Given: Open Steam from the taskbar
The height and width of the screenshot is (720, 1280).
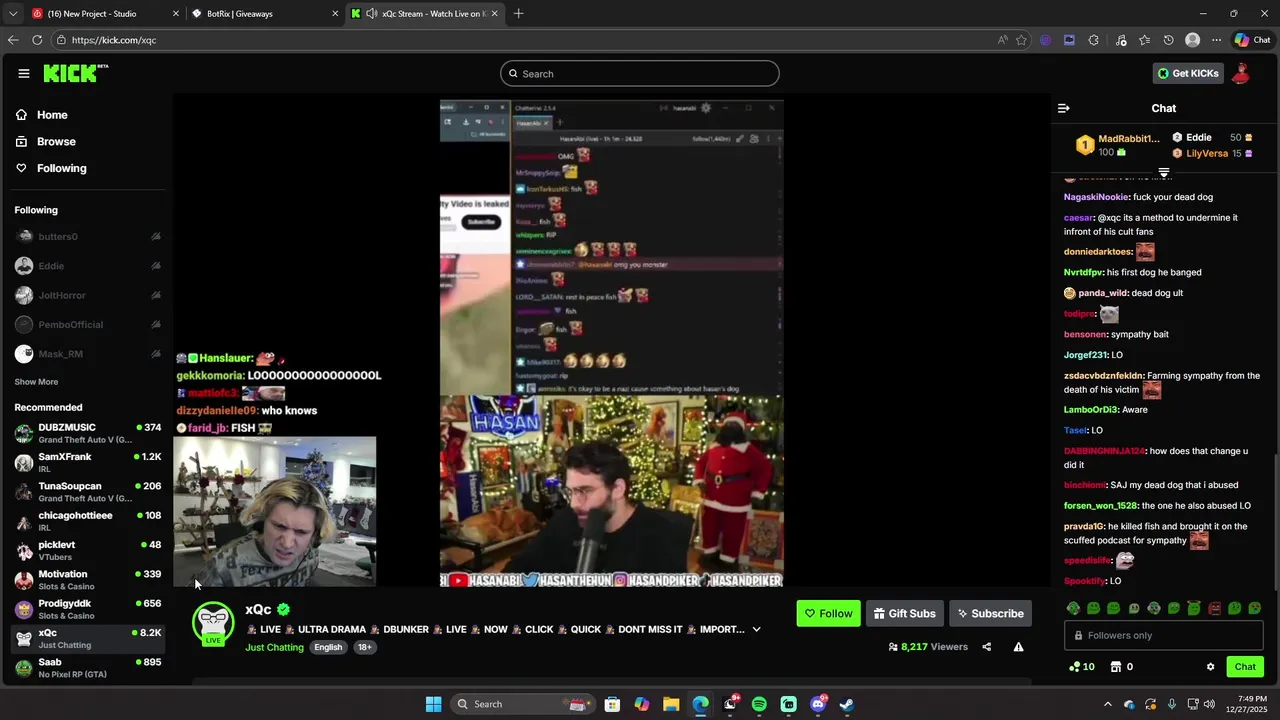Looking at the screenshot, I should 846,704.
